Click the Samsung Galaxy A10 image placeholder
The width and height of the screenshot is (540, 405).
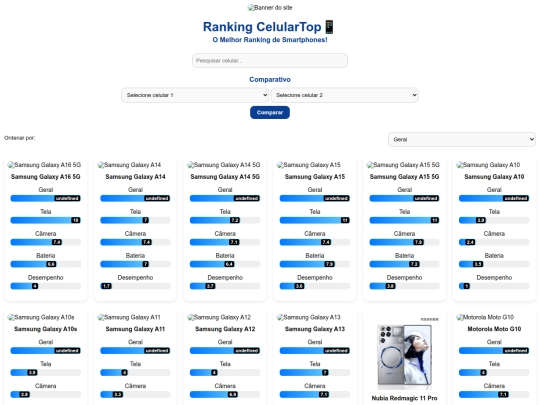tap(488, 165)
